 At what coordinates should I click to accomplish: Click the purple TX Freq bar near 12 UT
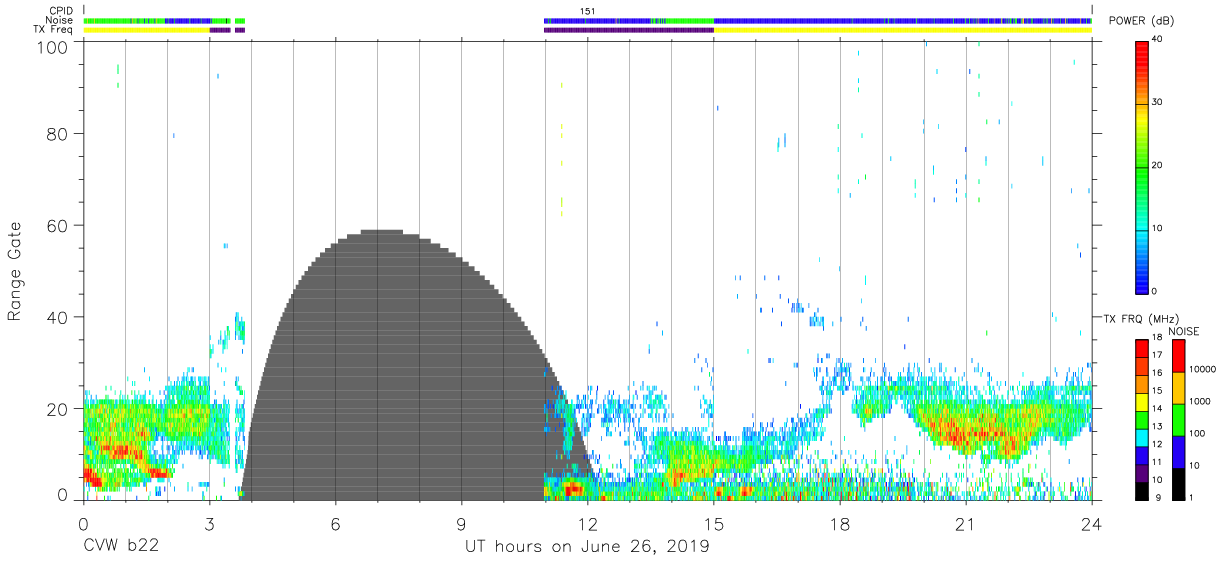[628, 30]
